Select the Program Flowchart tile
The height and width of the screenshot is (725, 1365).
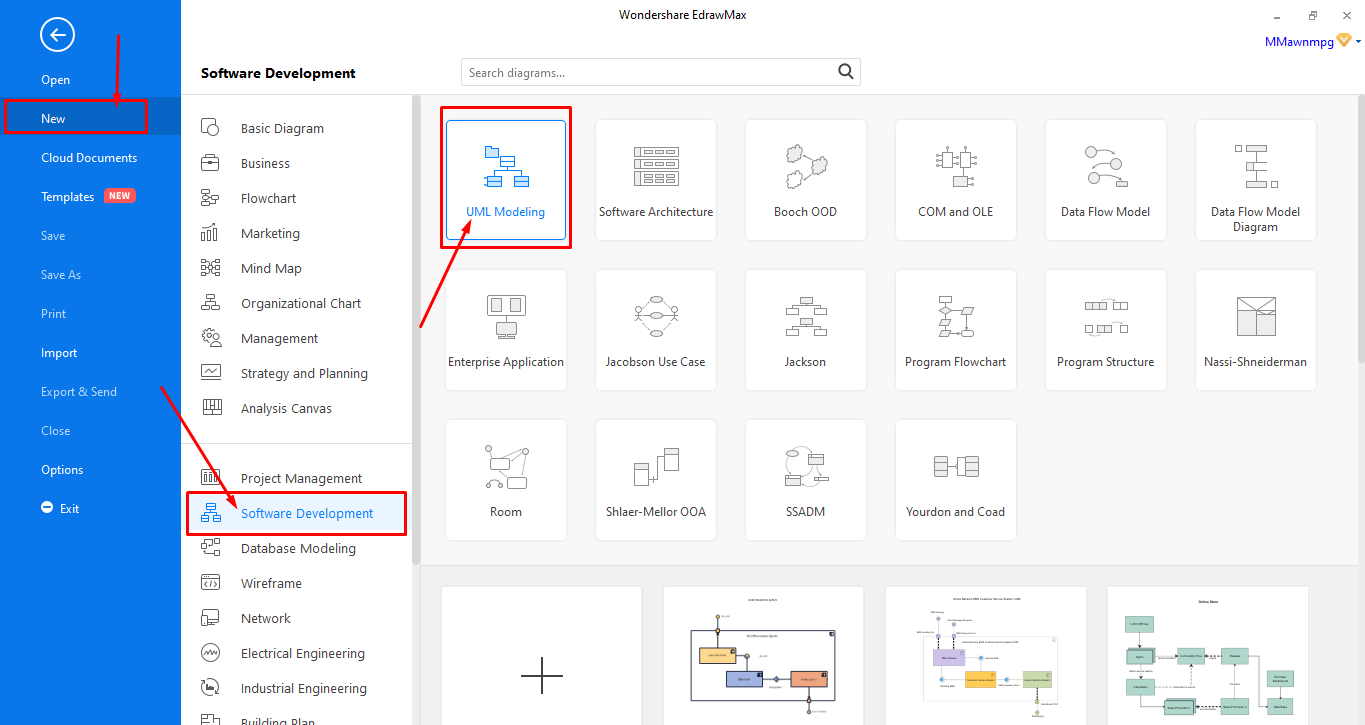tap(956, 330)
